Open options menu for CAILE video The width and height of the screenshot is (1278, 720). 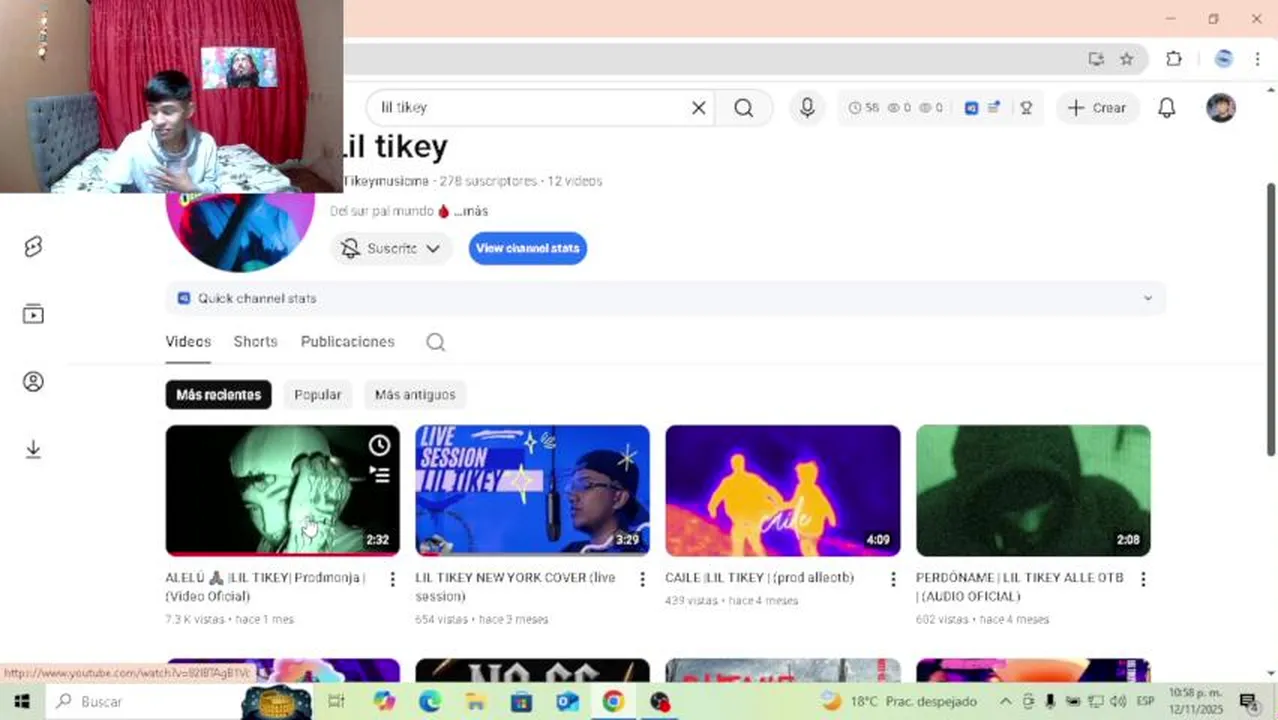click(893, 579)
